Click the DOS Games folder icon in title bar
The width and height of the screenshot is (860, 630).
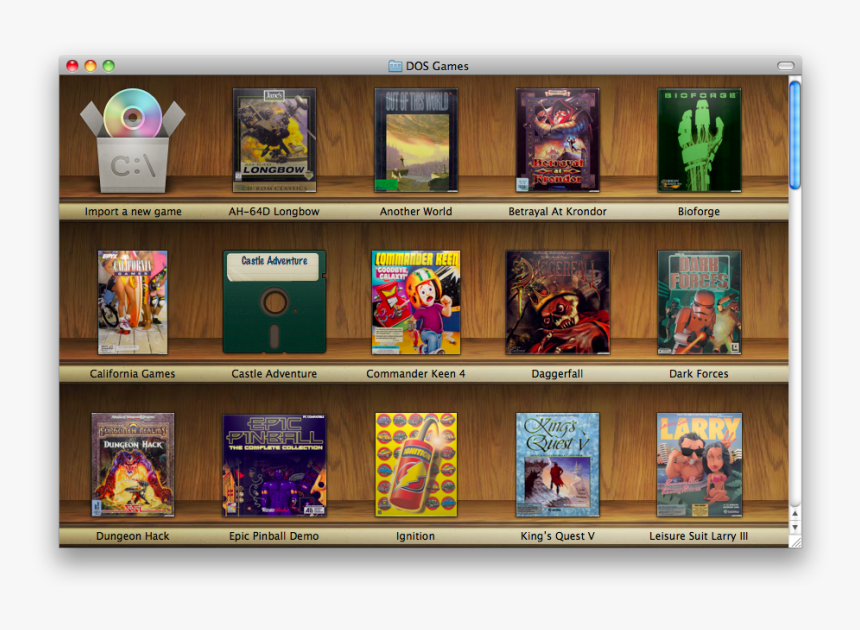point(395,66)
